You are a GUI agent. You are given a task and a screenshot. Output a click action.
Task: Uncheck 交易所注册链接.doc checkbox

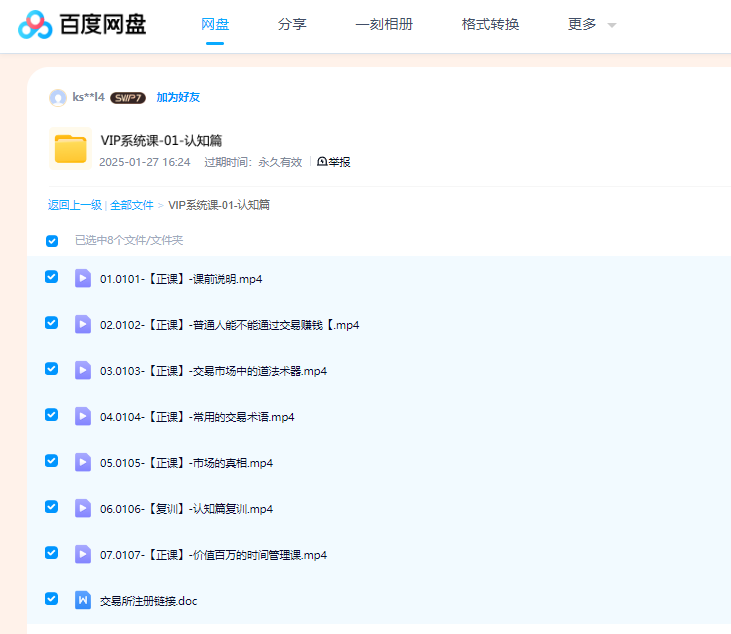coord(51,599)
